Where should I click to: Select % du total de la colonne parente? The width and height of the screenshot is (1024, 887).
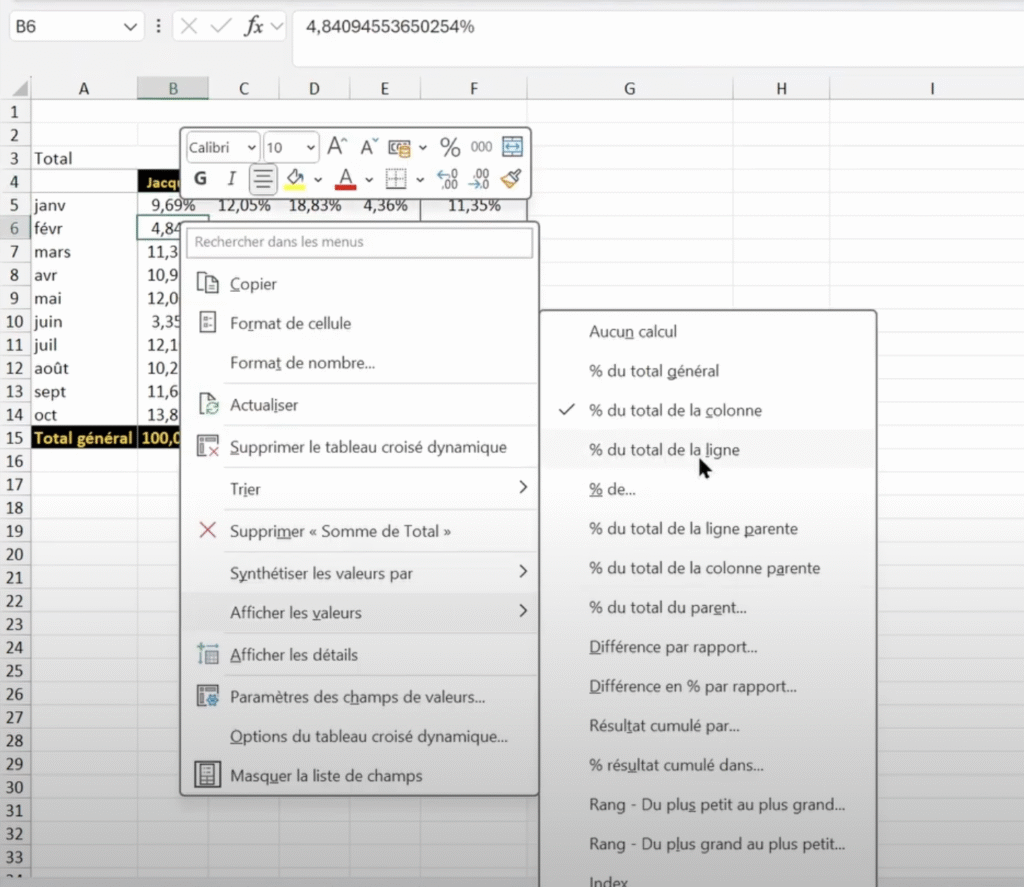[708, 568]
